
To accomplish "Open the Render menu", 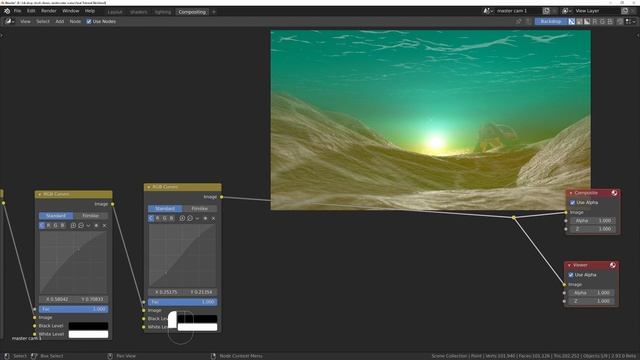I will [x=49, y=11].
